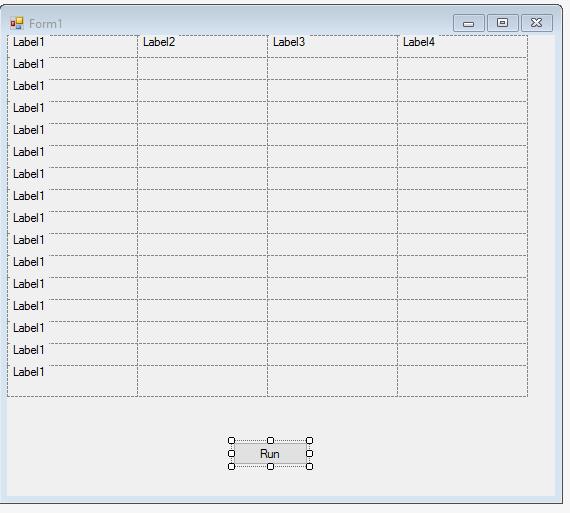Click the right-middle resize handle of Run button
Screen dimensions: 570x513
tap(309, 453)
